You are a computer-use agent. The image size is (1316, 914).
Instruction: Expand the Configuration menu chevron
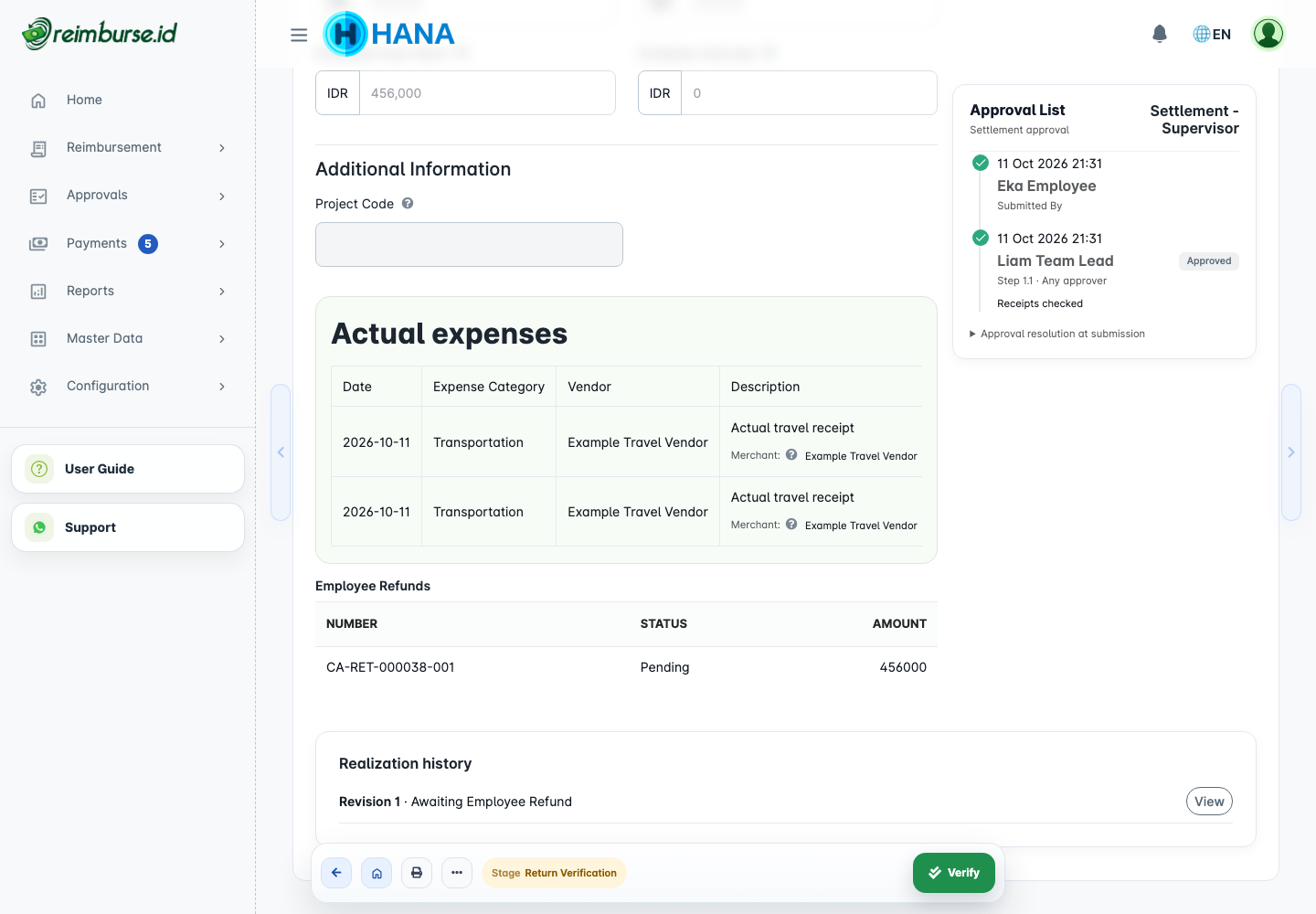pyautogui.click(x=222, y=386)
